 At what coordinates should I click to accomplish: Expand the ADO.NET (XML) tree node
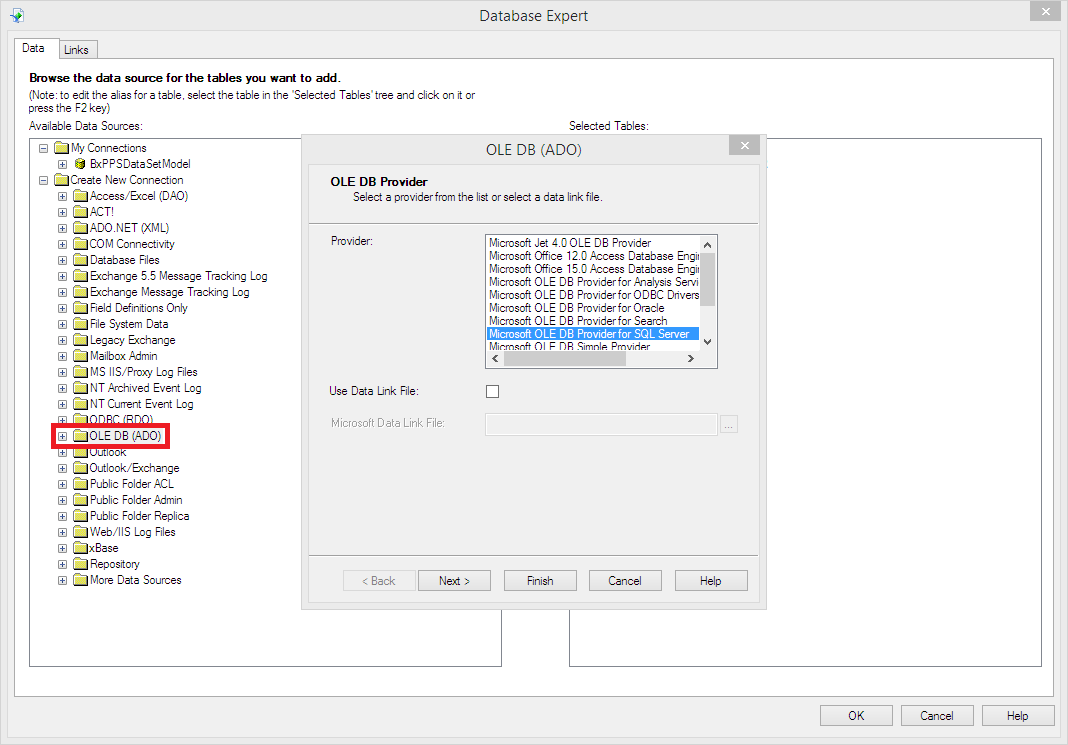click(x=62, y=228)
